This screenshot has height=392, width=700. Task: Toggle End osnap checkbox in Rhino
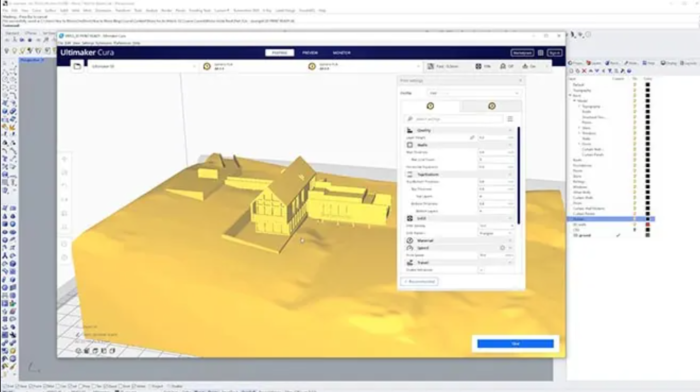click(5, 386)
